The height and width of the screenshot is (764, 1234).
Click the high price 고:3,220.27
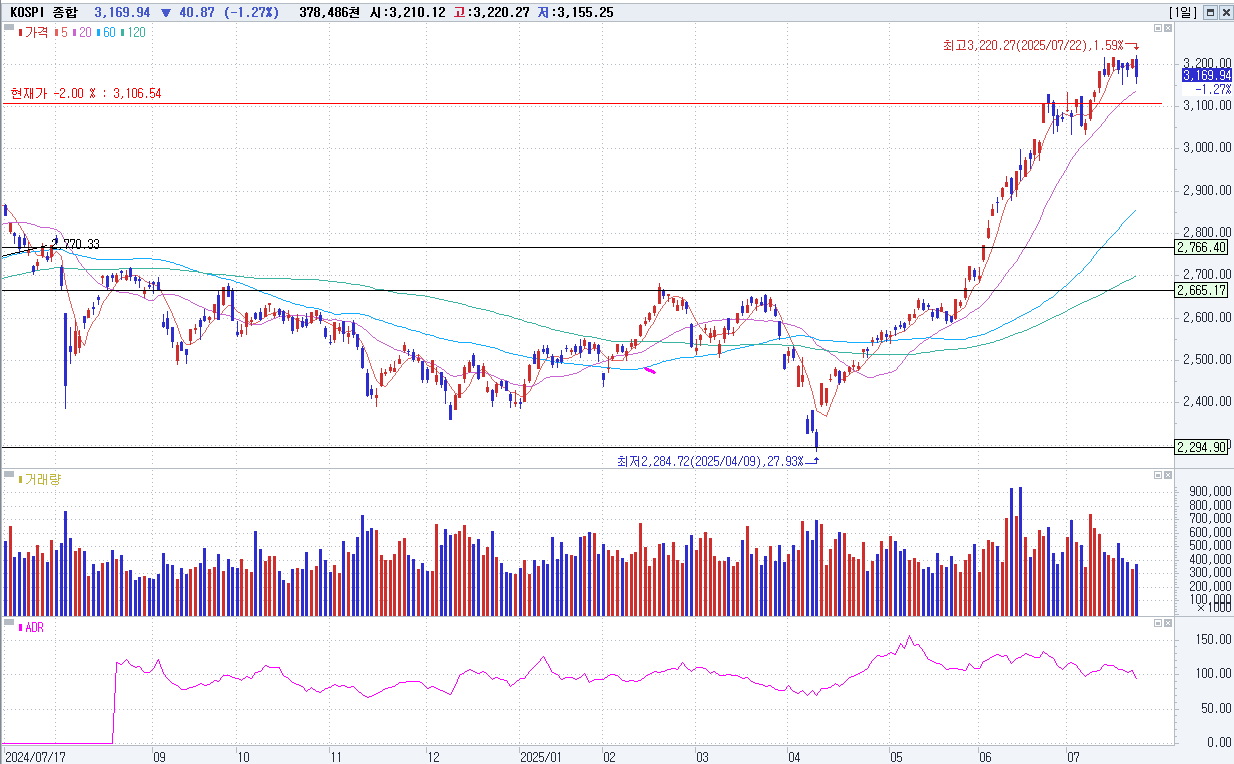click(x=492, y=12)
